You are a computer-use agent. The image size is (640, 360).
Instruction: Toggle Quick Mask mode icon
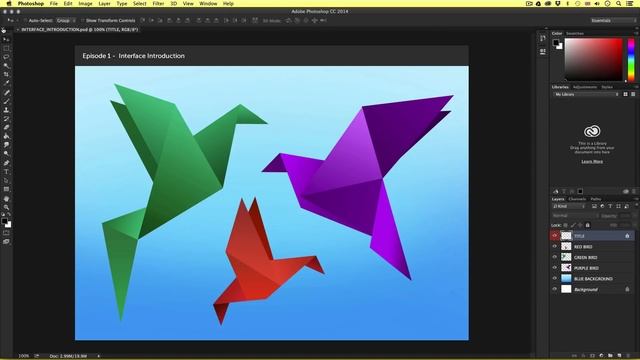pyautogui.click(x=6, y=233)
